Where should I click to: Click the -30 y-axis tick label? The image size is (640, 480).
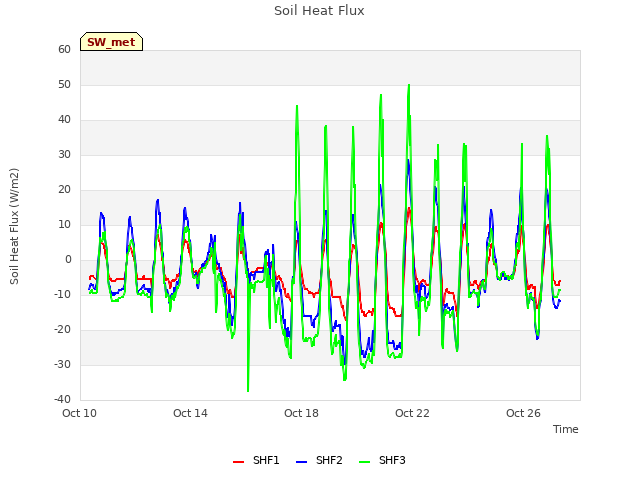pyautogui.click(x=63, y=364)
